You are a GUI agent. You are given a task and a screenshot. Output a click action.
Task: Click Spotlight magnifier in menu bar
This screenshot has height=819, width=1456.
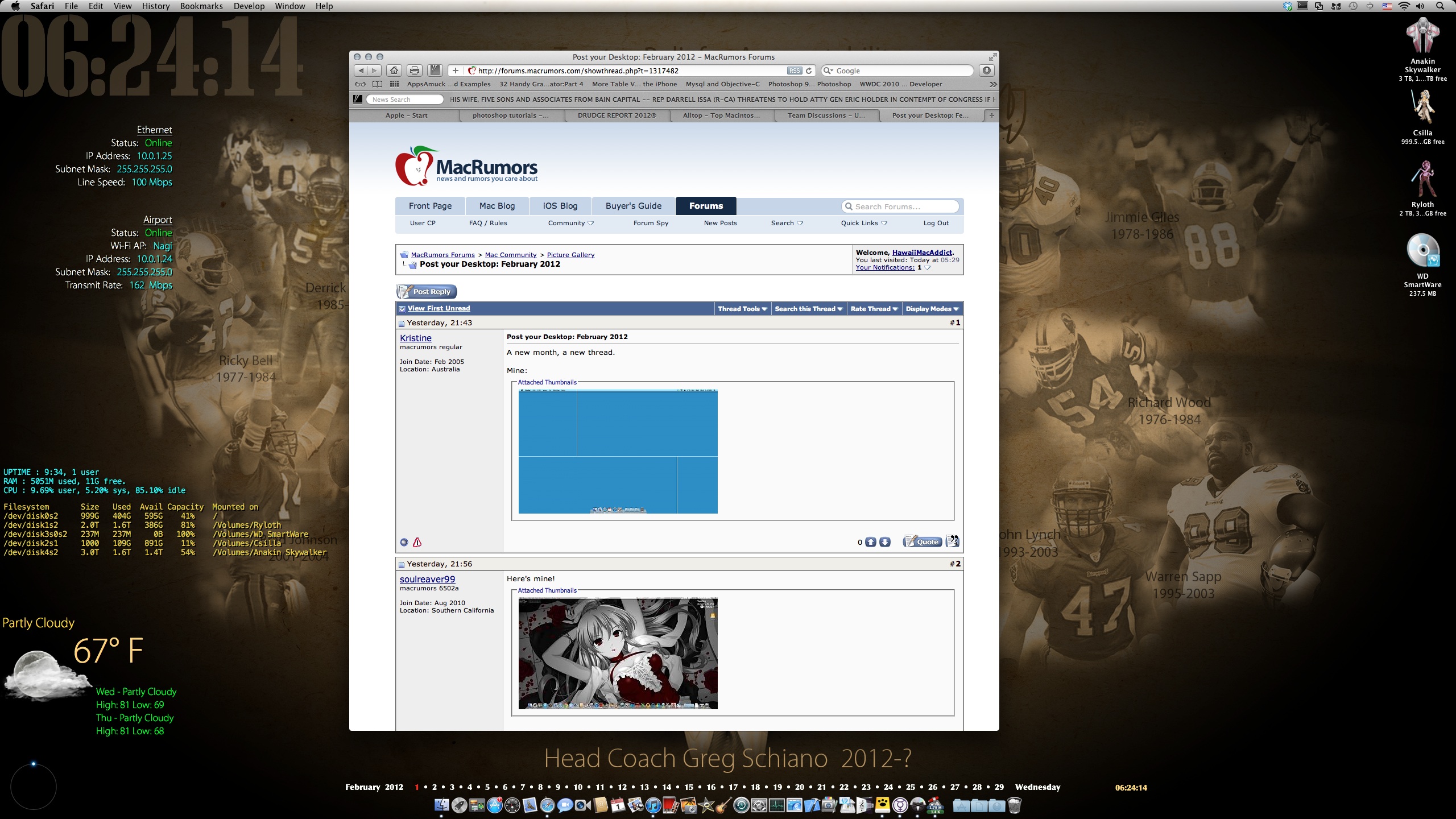1440,6
